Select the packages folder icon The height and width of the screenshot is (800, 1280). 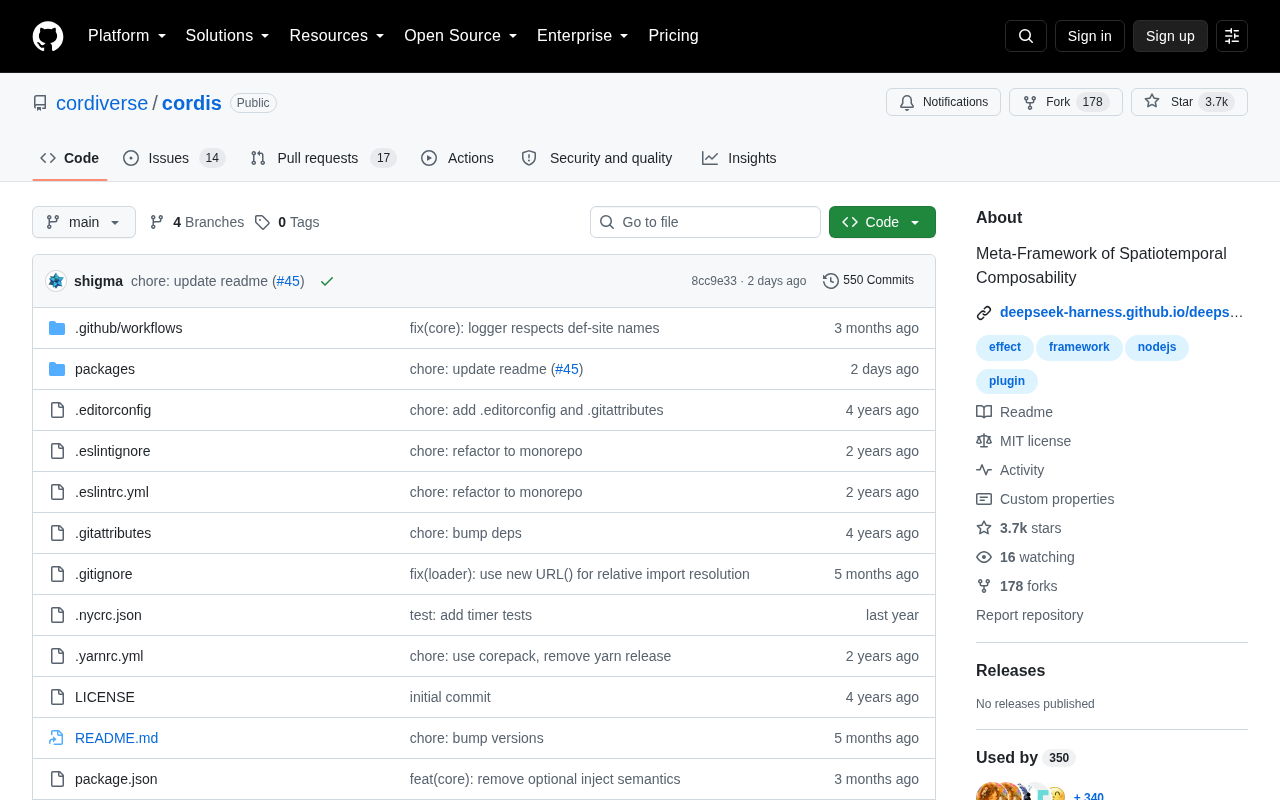(57, 369)
